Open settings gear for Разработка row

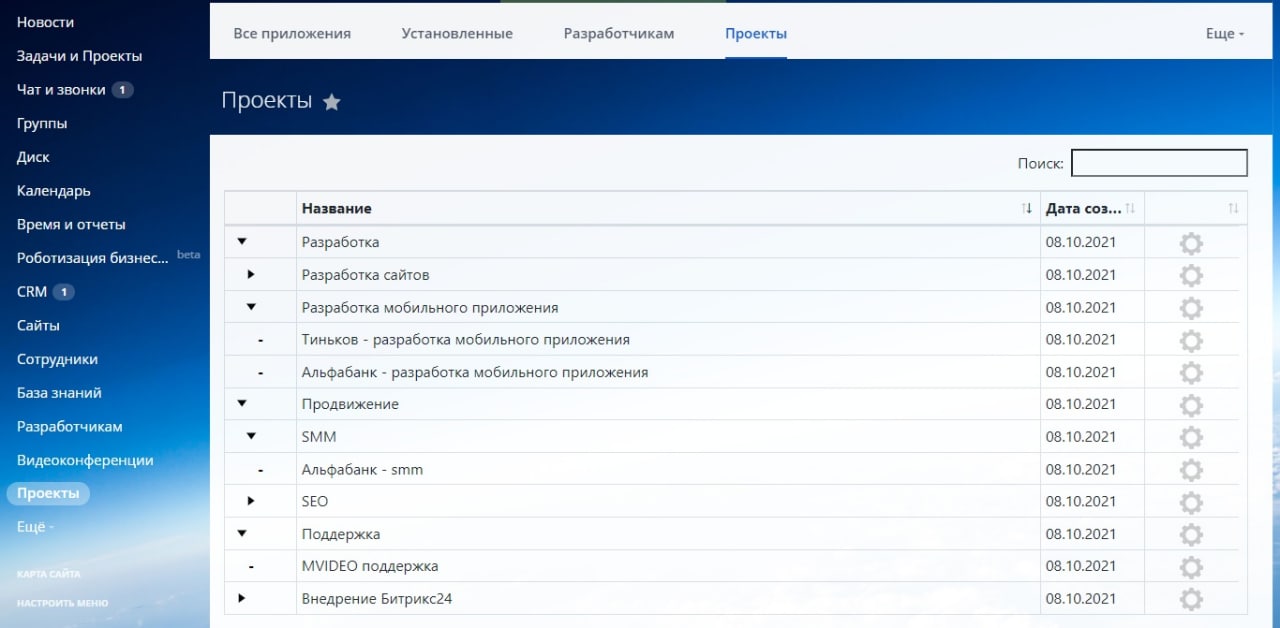tap(1190, 243)
